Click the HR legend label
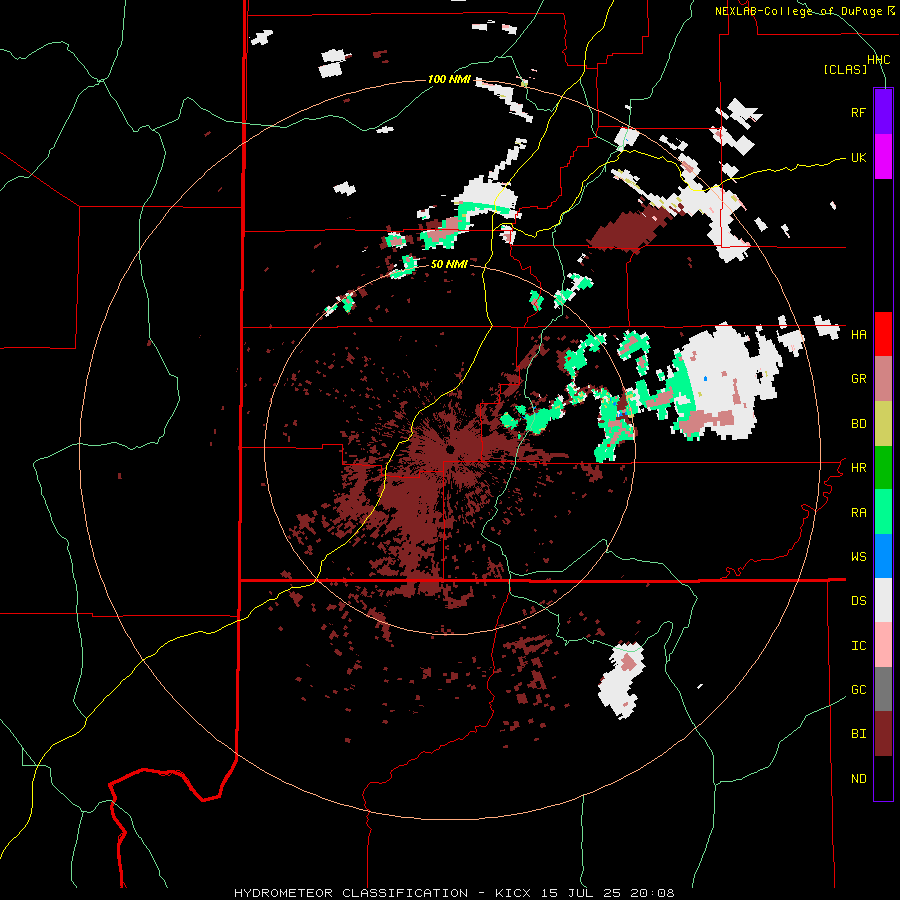The height and width of the screenshot is (900, 900). coord(858,468)
